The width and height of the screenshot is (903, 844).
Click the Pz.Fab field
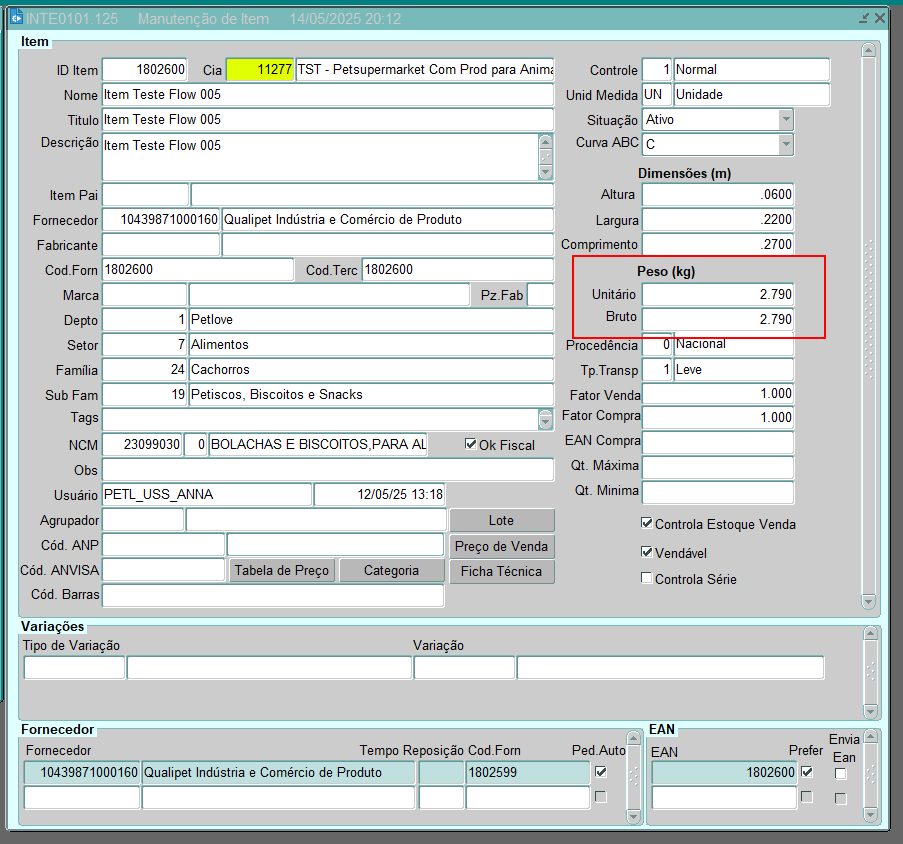coord(541,295)
